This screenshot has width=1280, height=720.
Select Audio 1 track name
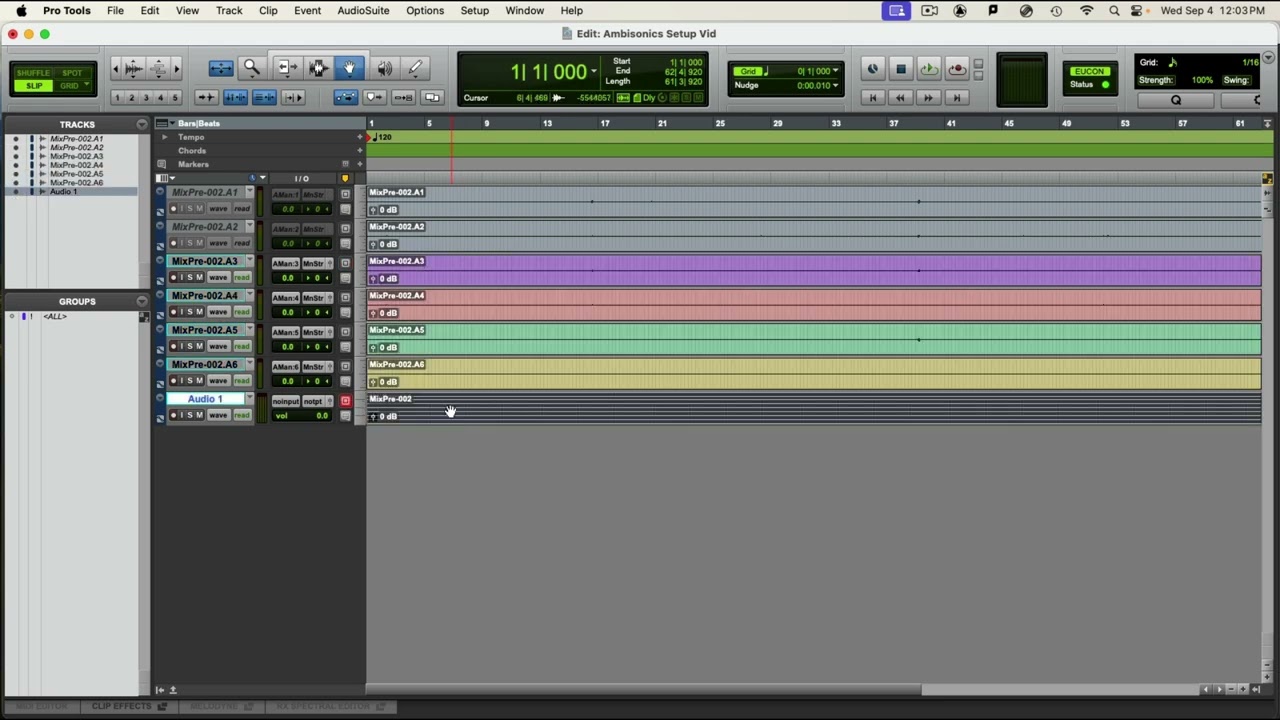205,399
